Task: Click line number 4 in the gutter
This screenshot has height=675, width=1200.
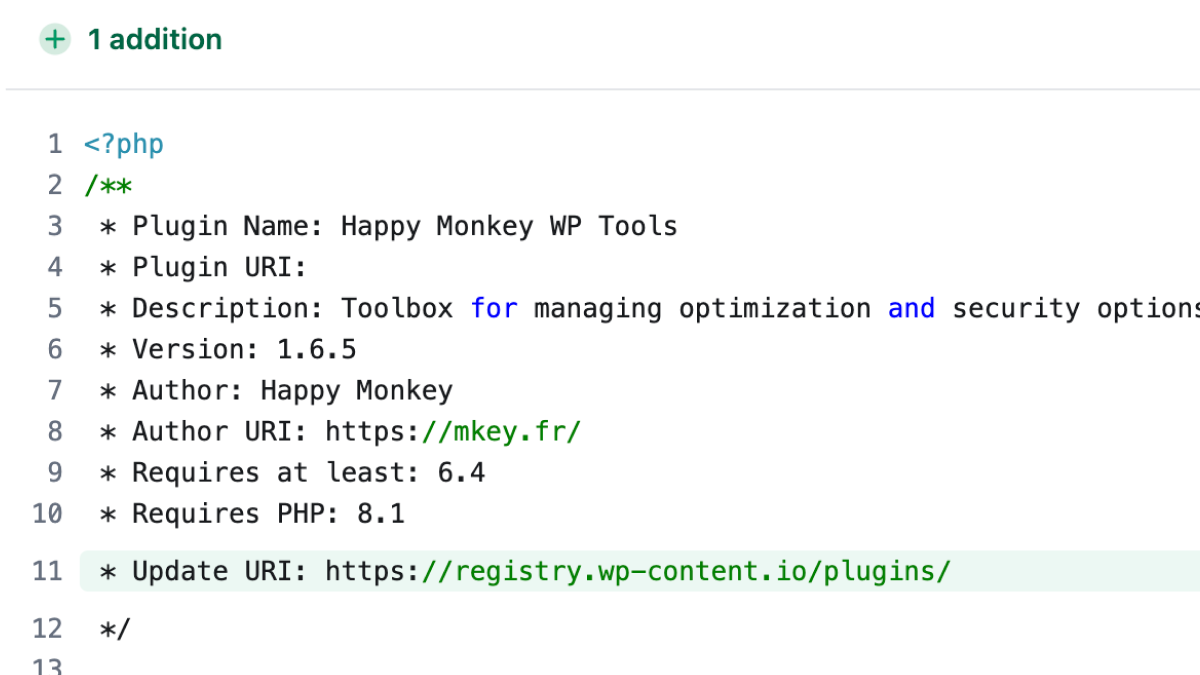Action: click(54, 267)
